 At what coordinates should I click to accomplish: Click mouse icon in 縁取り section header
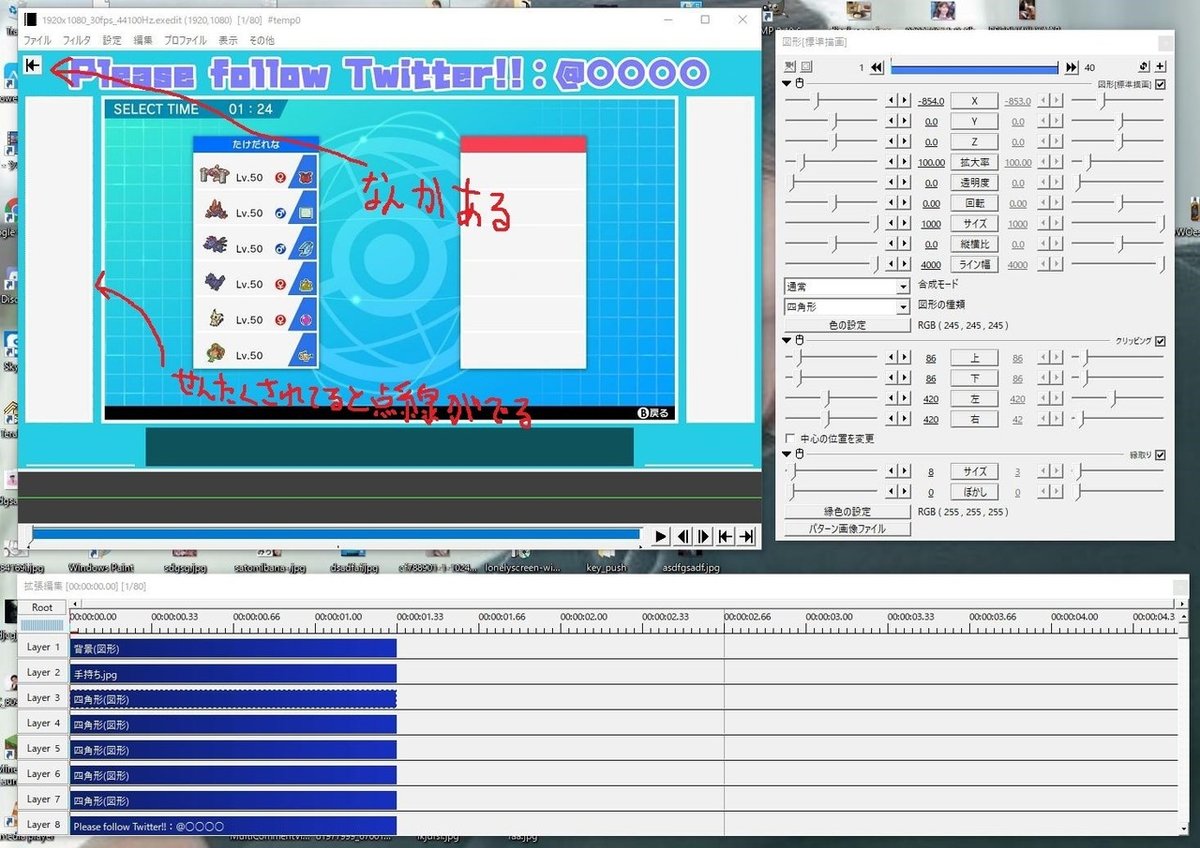point(800,455)
